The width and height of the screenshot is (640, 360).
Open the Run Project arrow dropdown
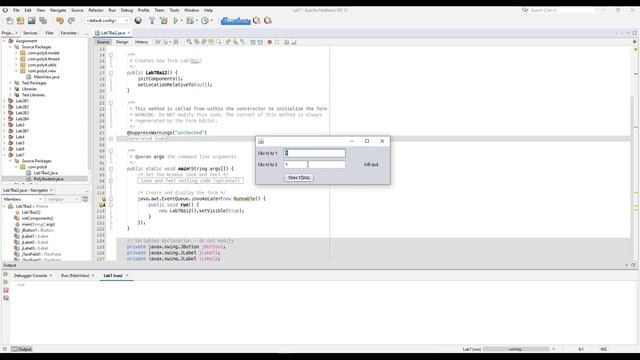[x=182, y=20]
